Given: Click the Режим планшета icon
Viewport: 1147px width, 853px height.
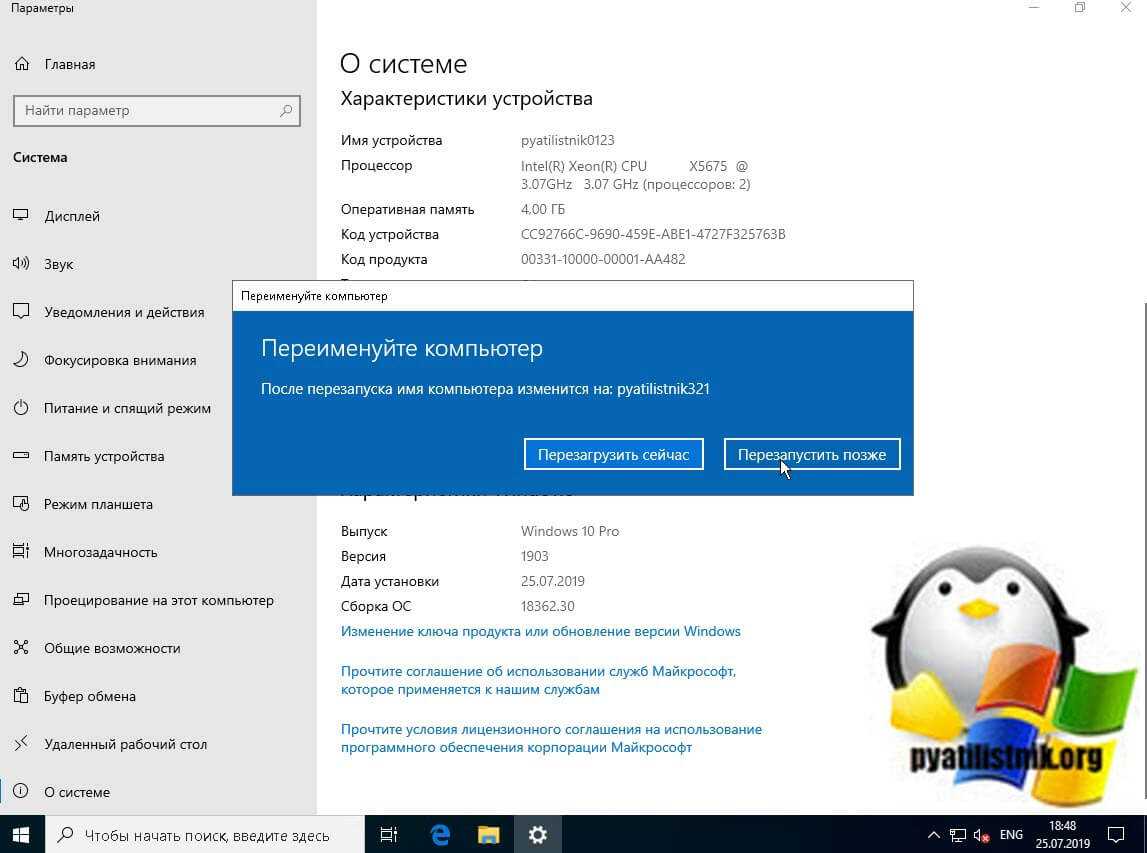Looking at the screenshot, I should 21,504.
